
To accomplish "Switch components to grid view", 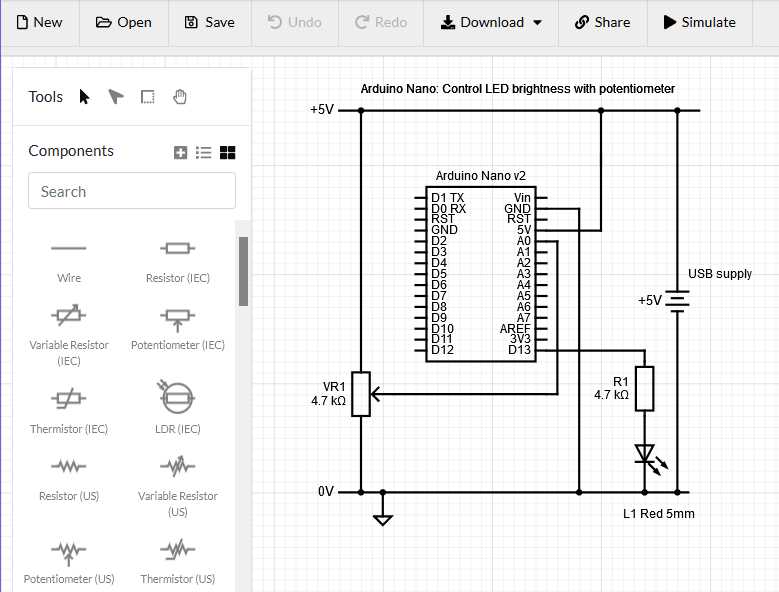I will pos(228,152).
